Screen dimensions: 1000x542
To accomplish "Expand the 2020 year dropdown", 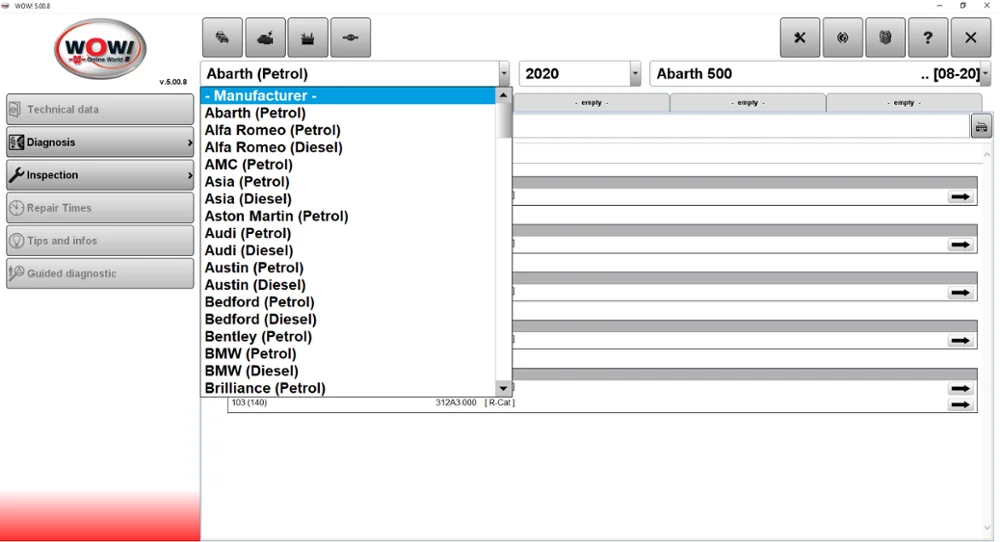I will tap(635, 74).
